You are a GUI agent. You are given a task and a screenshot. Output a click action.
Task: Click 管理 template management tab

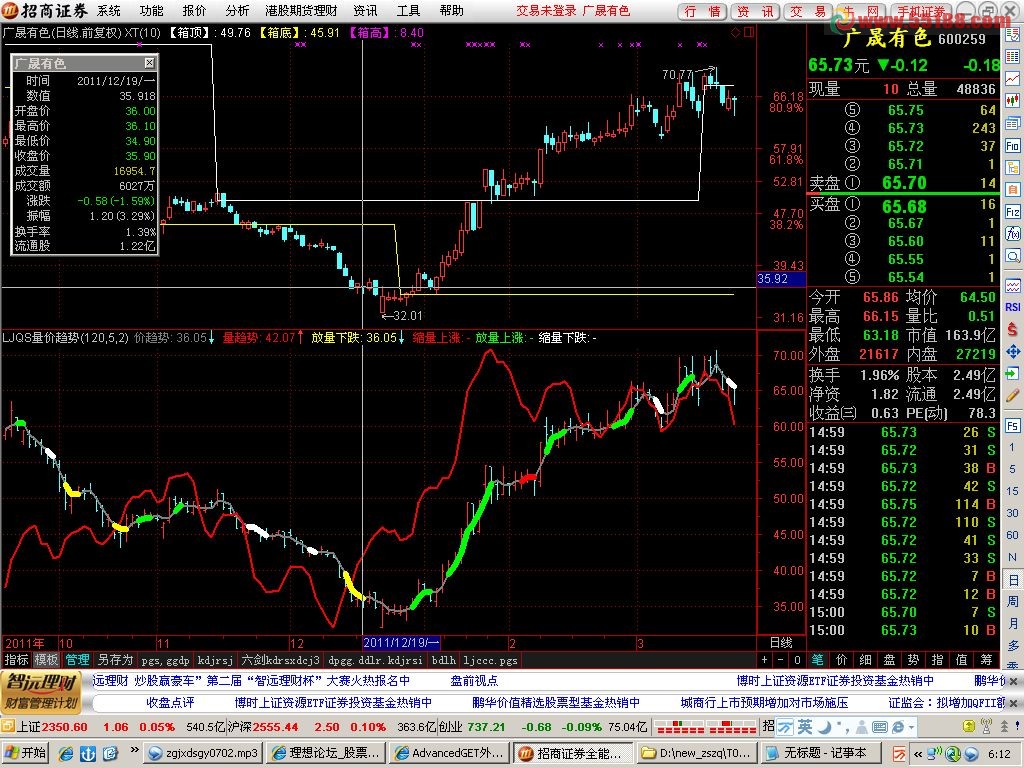(77, 660)
